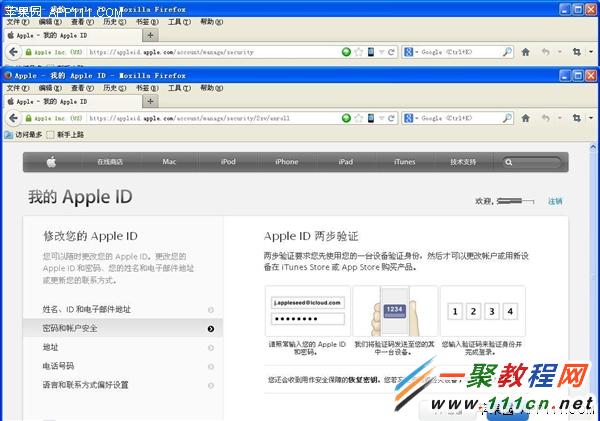Screen dimensions: 600x421
Task: Click the phone illustration showing code 1234
Action: (395, 311)
